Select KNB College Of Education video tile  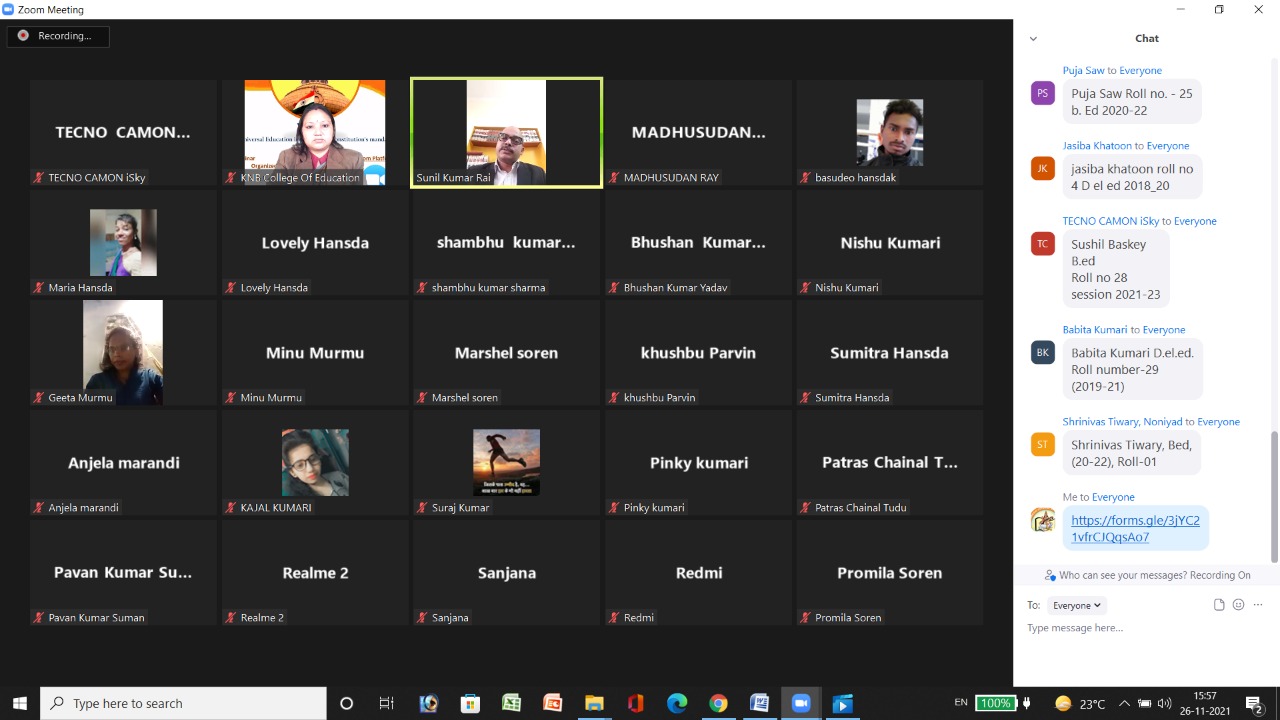click(x=315, y=132)
